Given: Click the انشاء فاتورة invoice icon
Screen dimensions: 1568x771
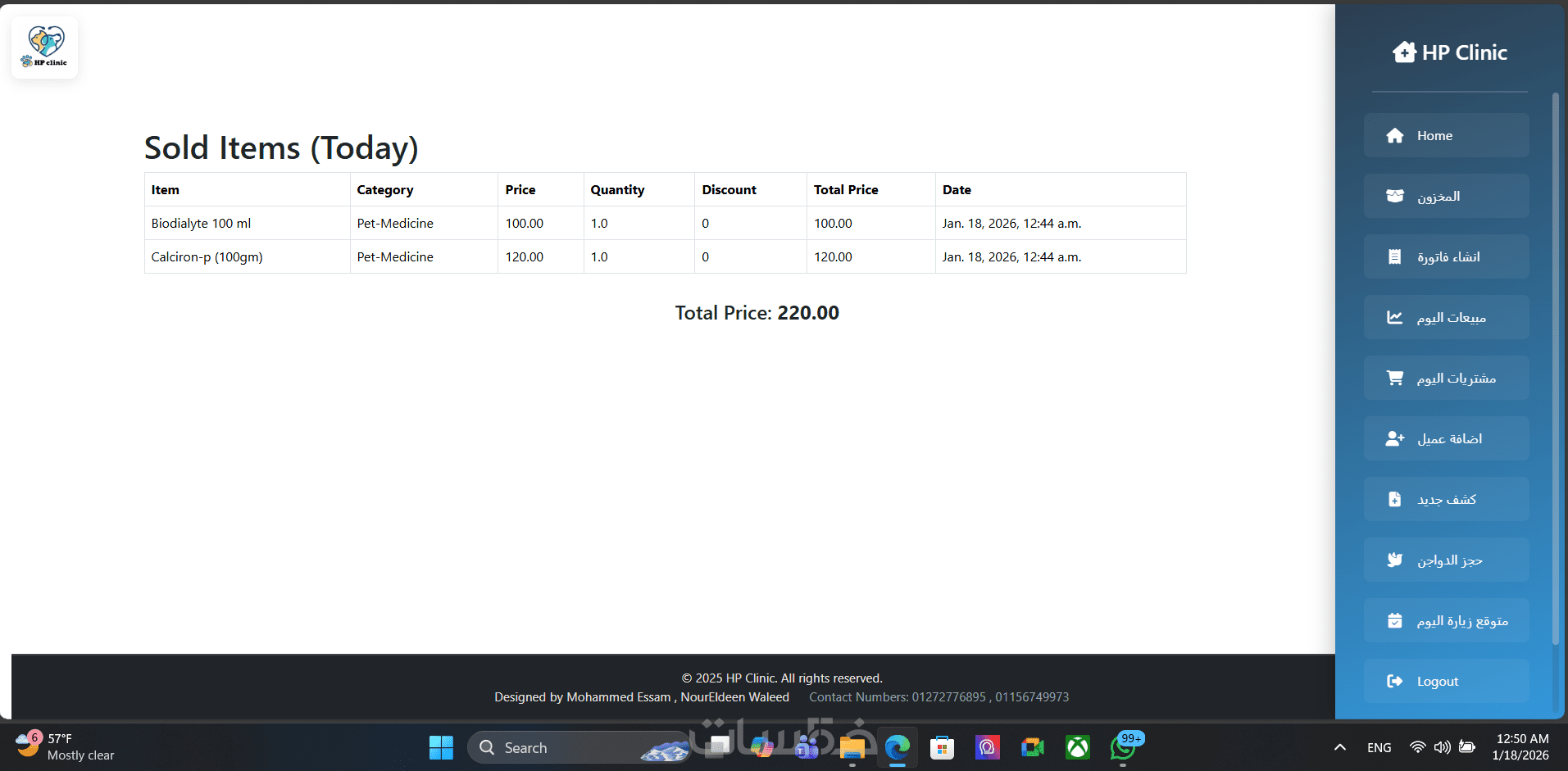Looking at the screenshot, I should pos(1394,257).
